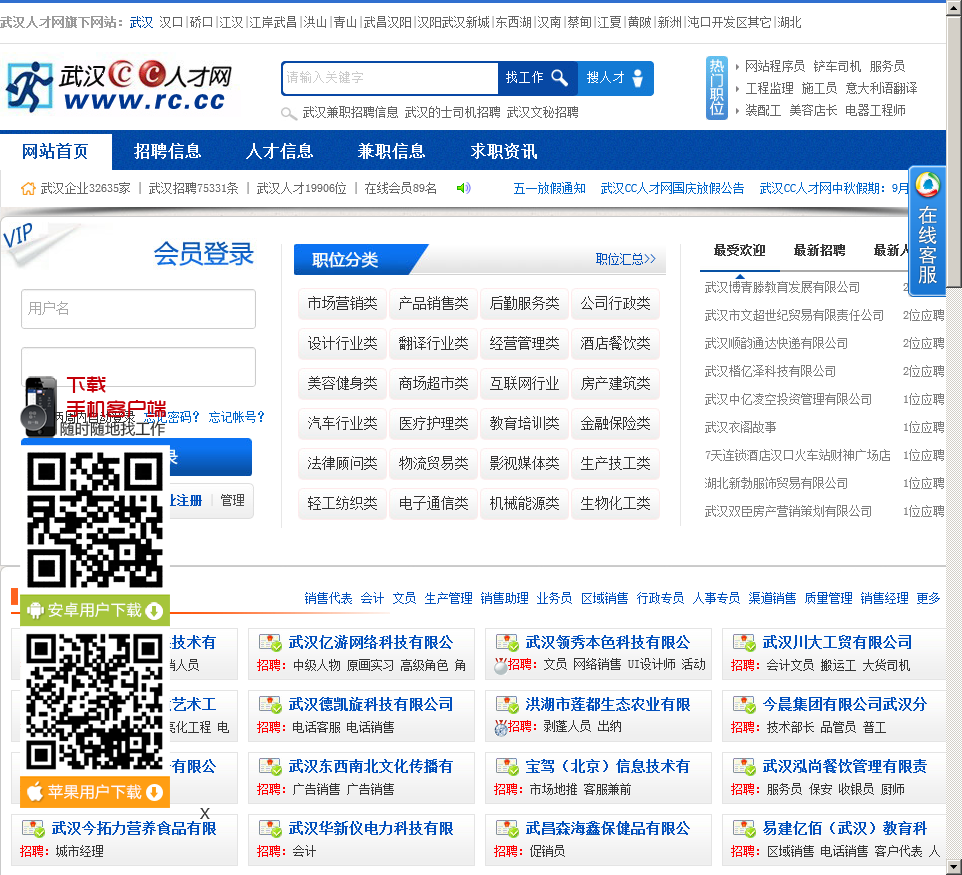Click certified icon beside 武汉泓尚餐饮管理
962x875 pixels.
click(744, 767)
